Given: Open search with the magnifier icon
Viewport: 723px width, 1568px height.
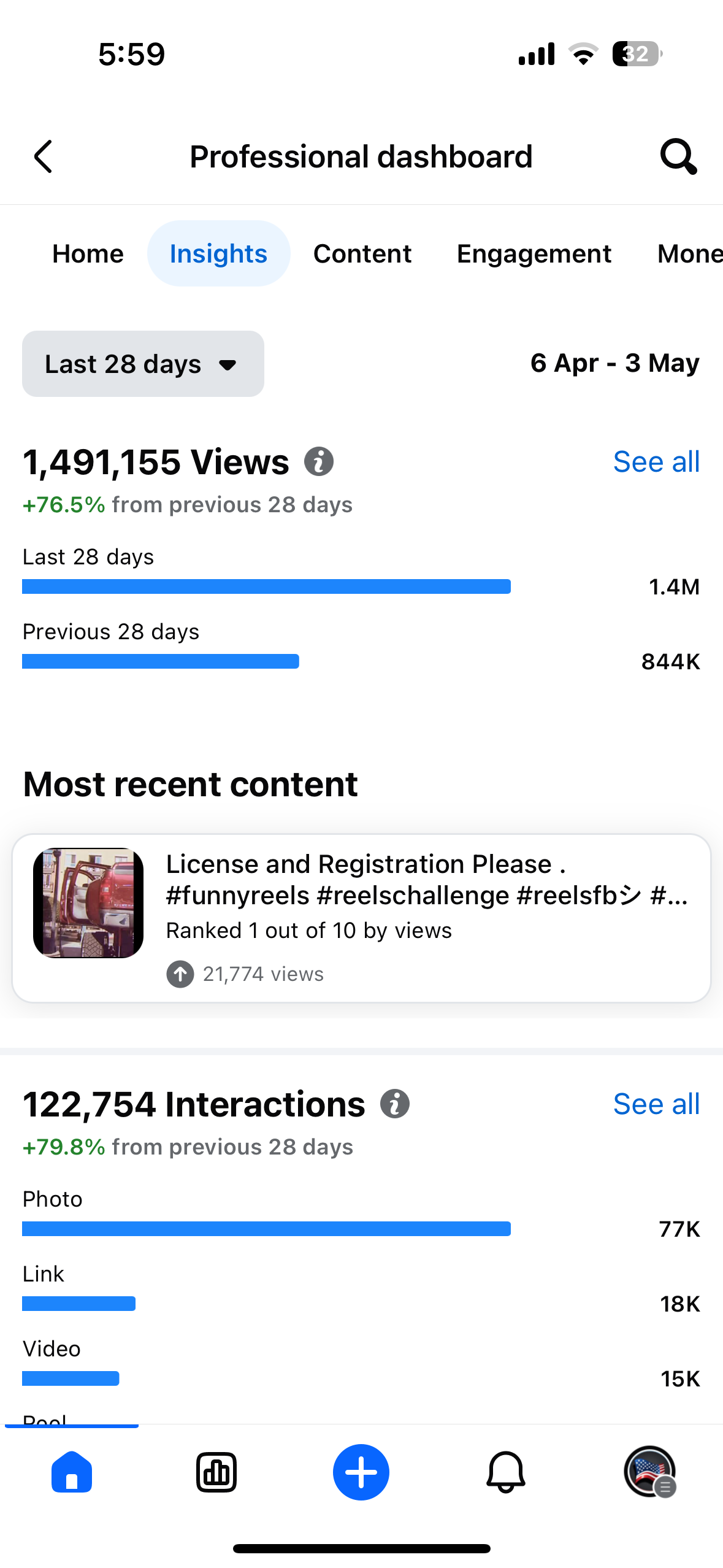Looking at the screenshot, I should point(678,157).
